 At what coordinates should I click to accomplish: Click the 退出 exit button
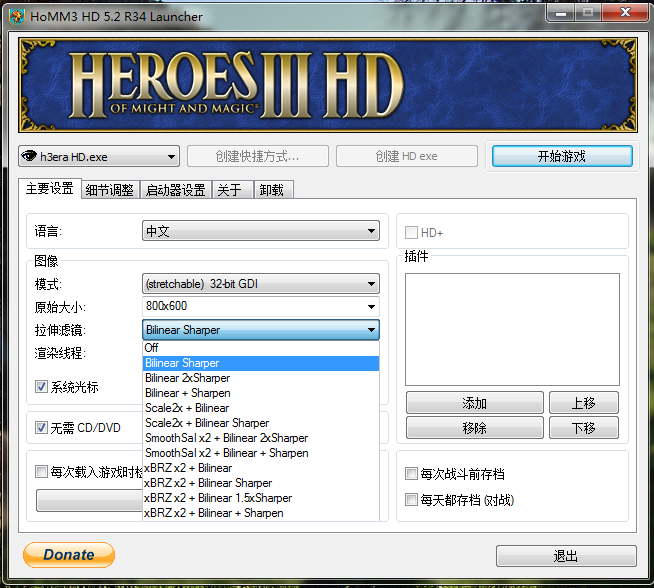566,556
